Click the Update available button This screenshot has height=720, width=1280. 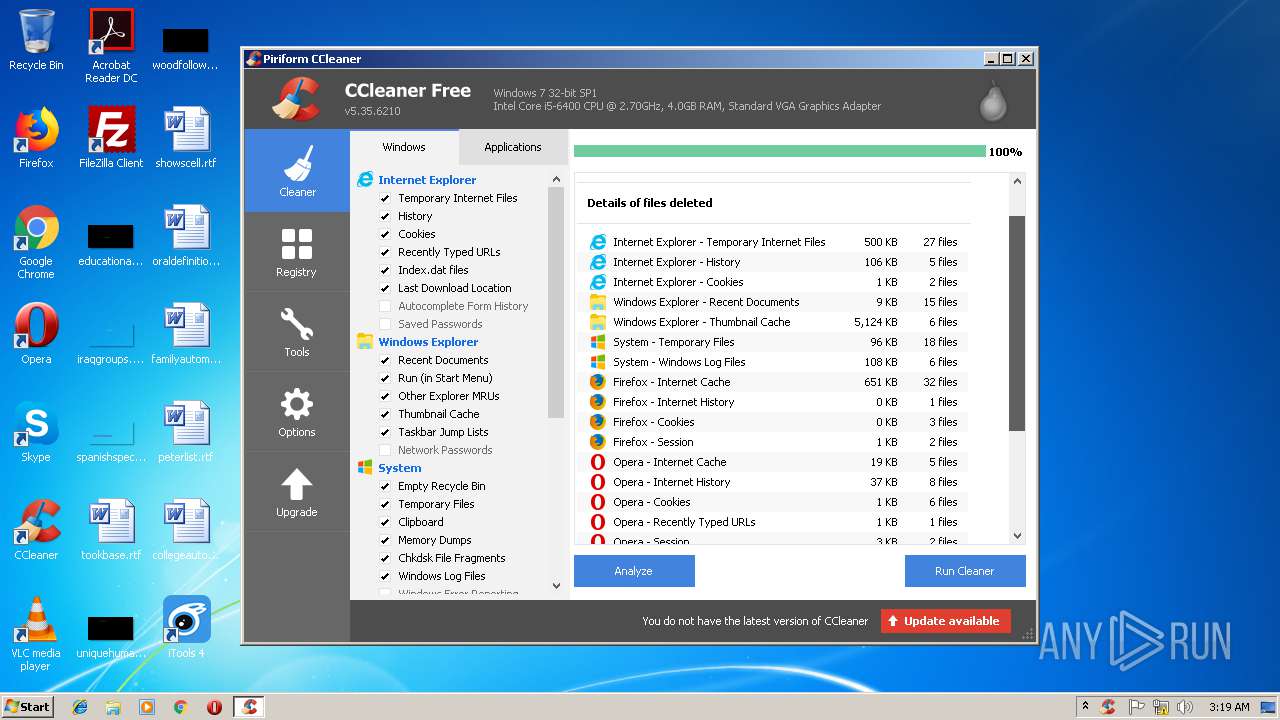point(946,621)
